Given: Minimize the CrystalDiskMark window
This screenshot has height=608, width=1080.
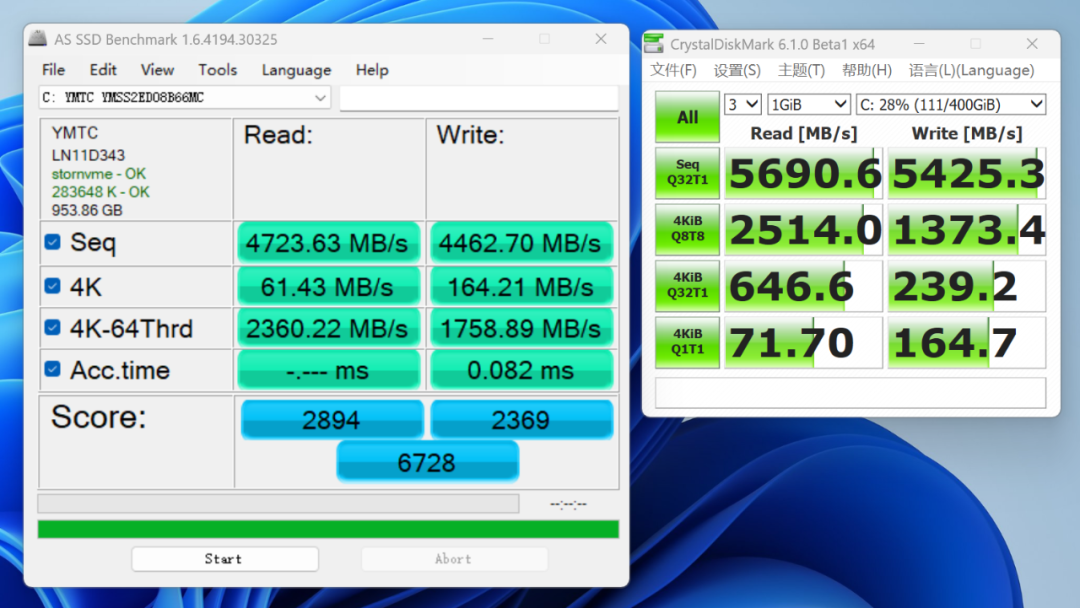Looking at the screenshot, I should click(x=919, y=44).
